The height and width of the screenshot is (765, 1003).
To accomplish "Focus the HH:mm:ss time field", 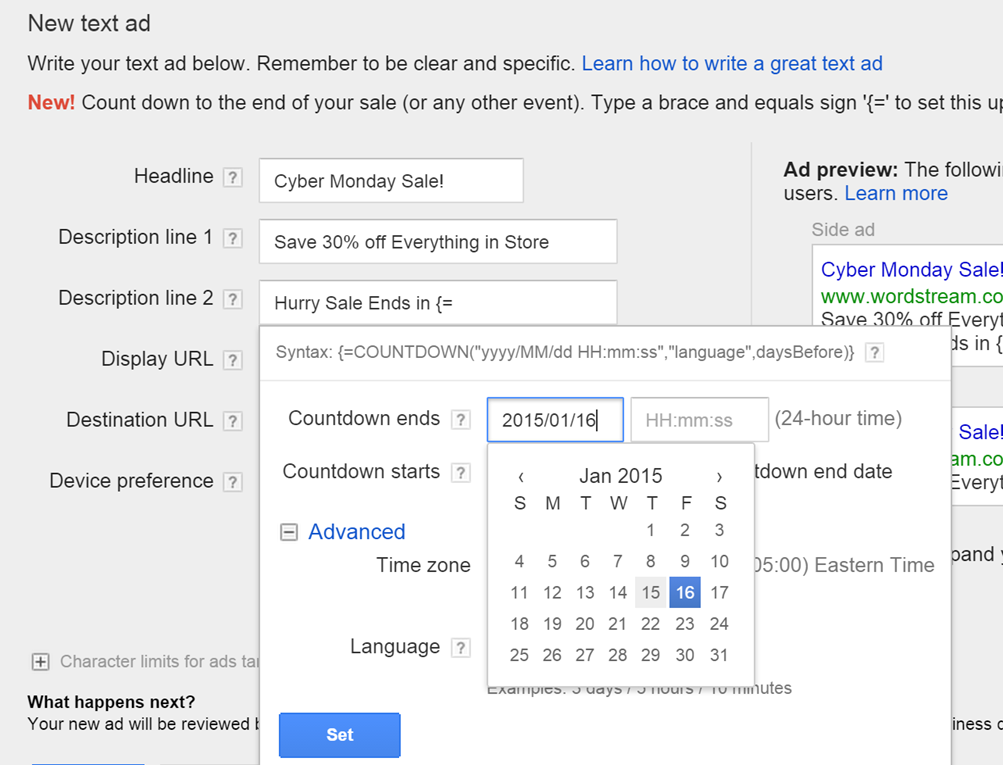I will coord(700,420).
